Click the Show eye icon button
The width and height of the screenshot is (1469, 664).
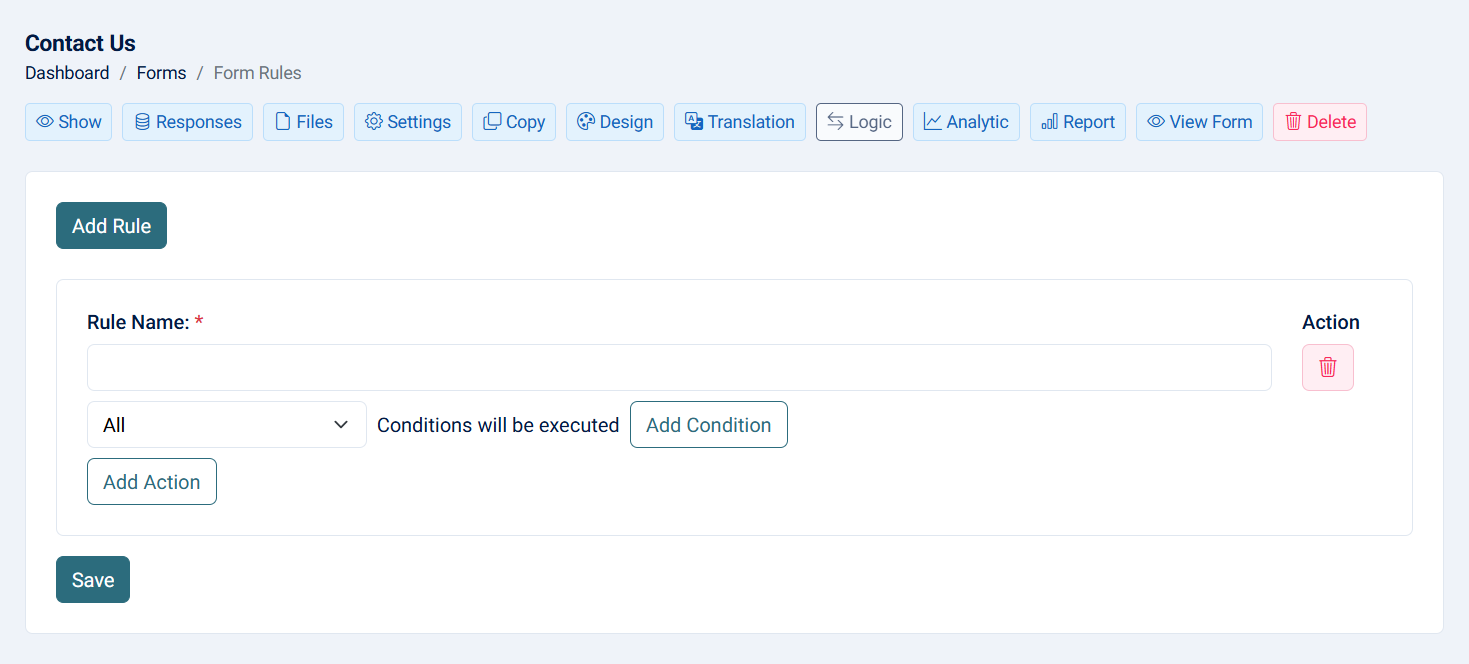point(68,122)
